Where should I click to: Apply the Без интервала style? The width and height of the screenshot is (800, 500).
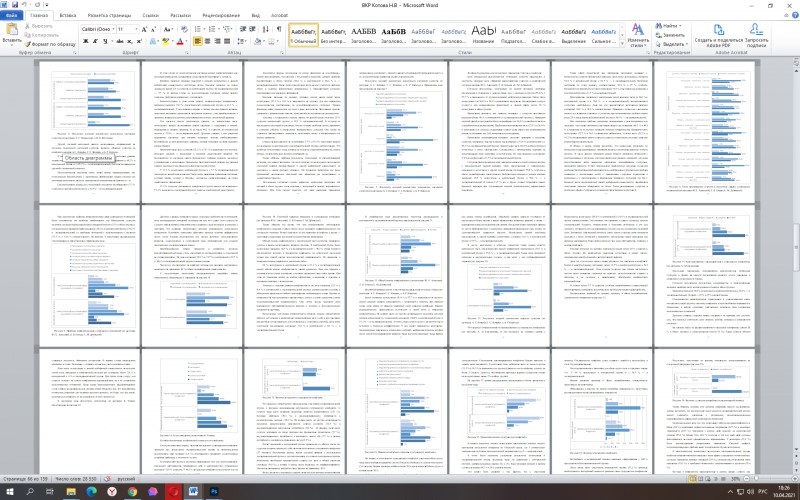coord(333,35)
